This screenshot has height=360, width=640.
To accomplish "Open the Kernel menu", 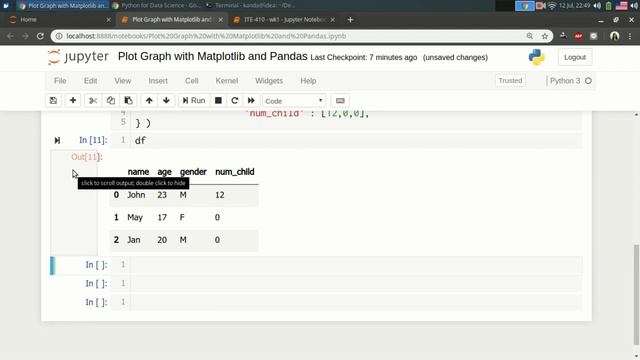I will 227,81.
